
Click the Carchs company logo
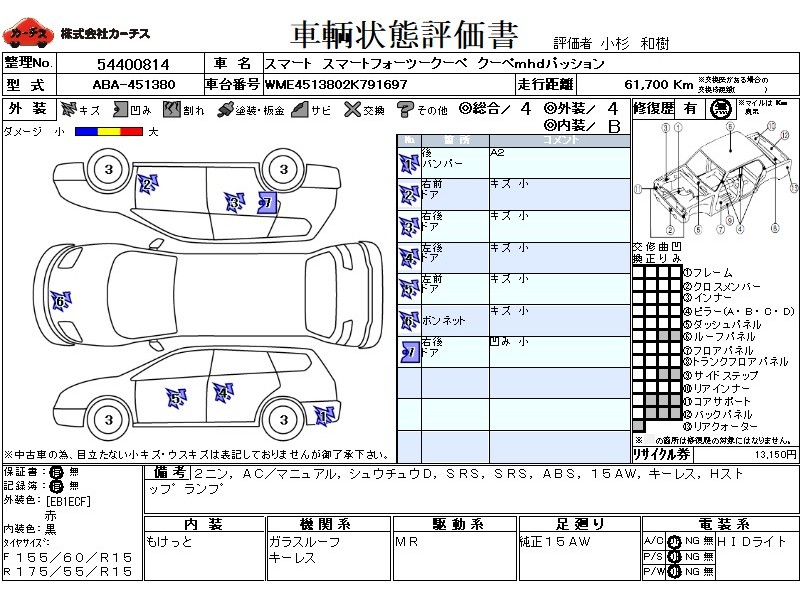pos(28,34)
